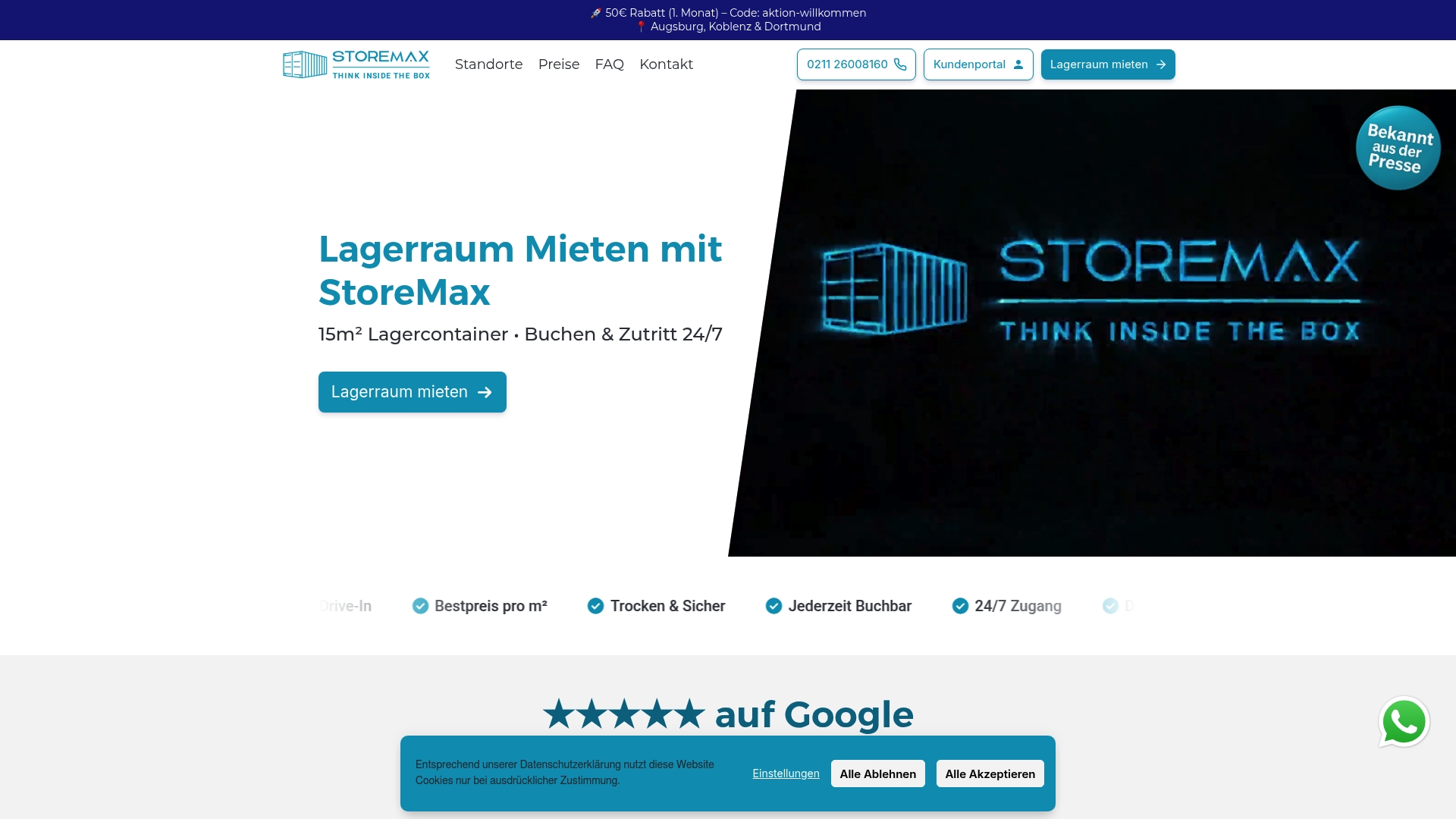This screenshot has width=1456, height=819.
Task: Open WhatsApp chat via the green bubble icon
Action: tap(1404, 722)
